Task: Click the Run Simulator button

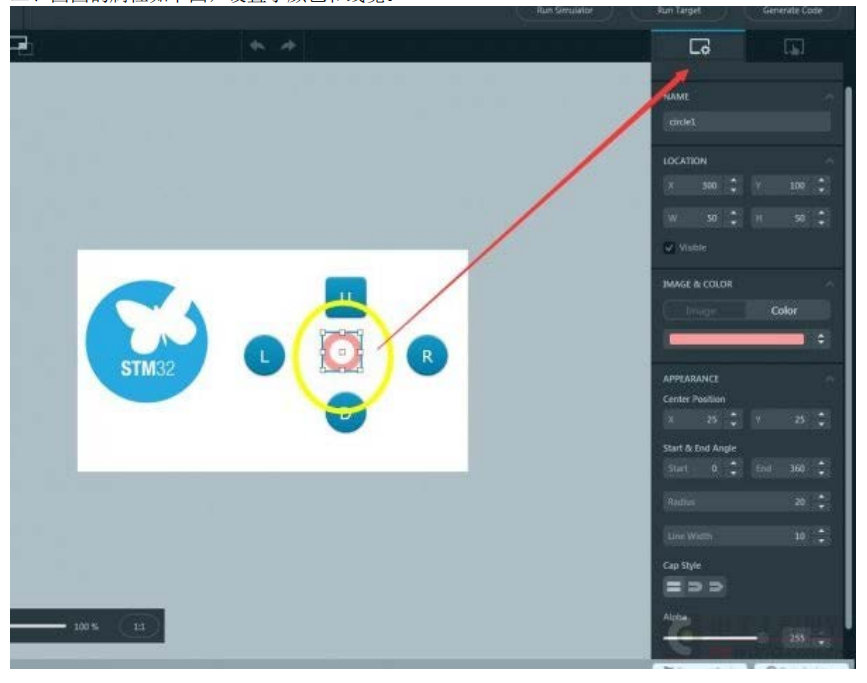Action: (565, 11)
